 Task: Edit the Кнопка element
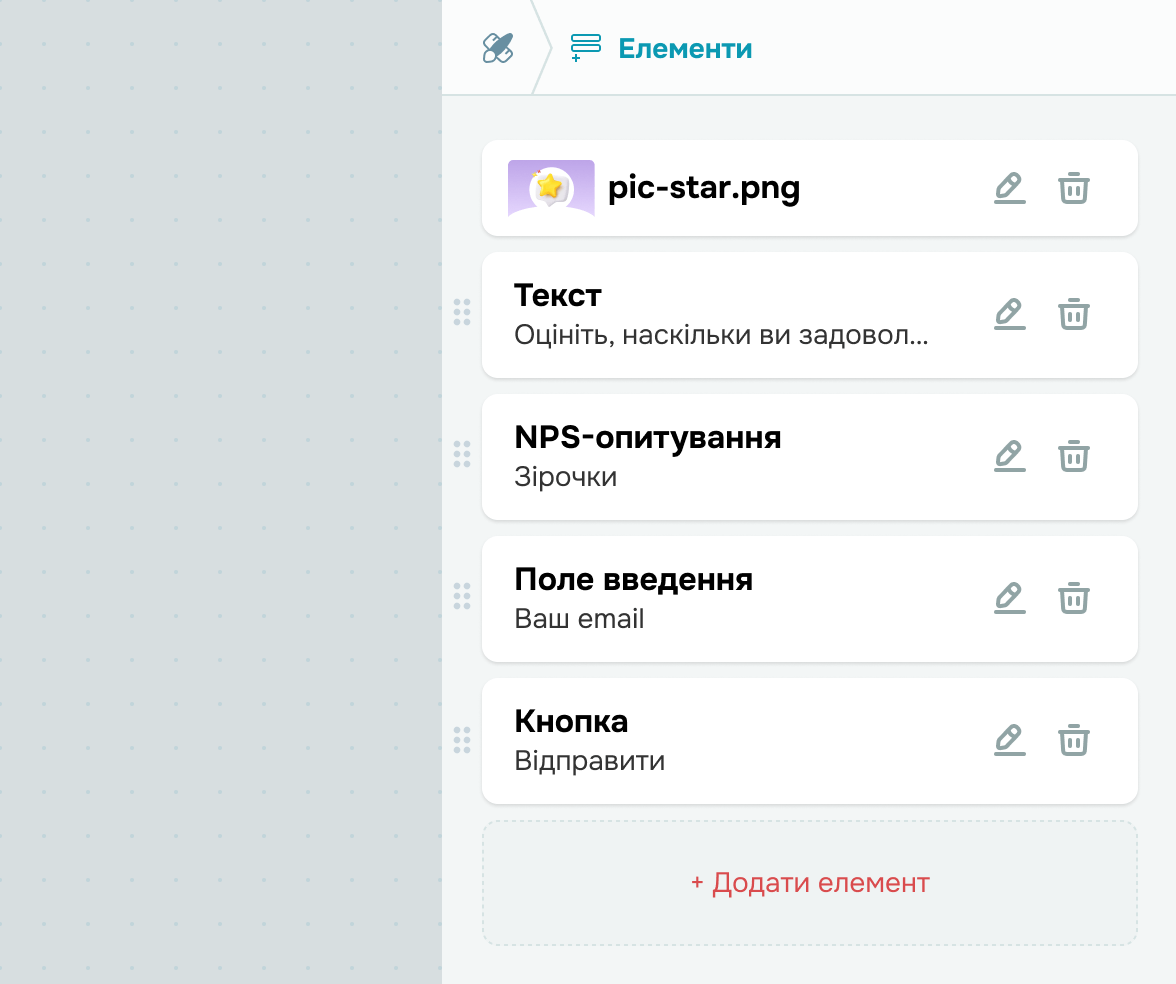1010,740
